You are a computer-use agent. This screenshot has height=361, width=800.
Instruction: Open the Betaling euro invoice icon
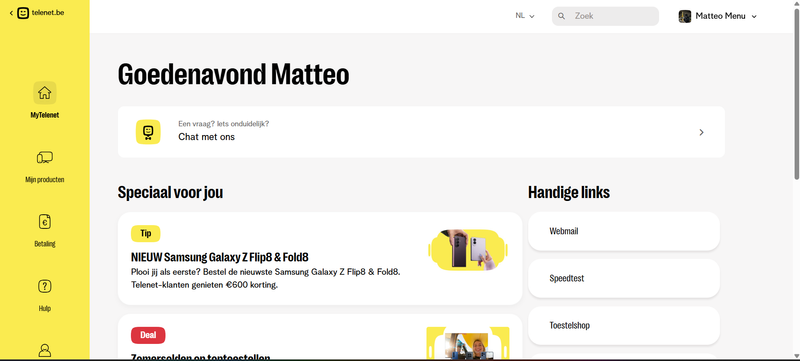point(44,222)
